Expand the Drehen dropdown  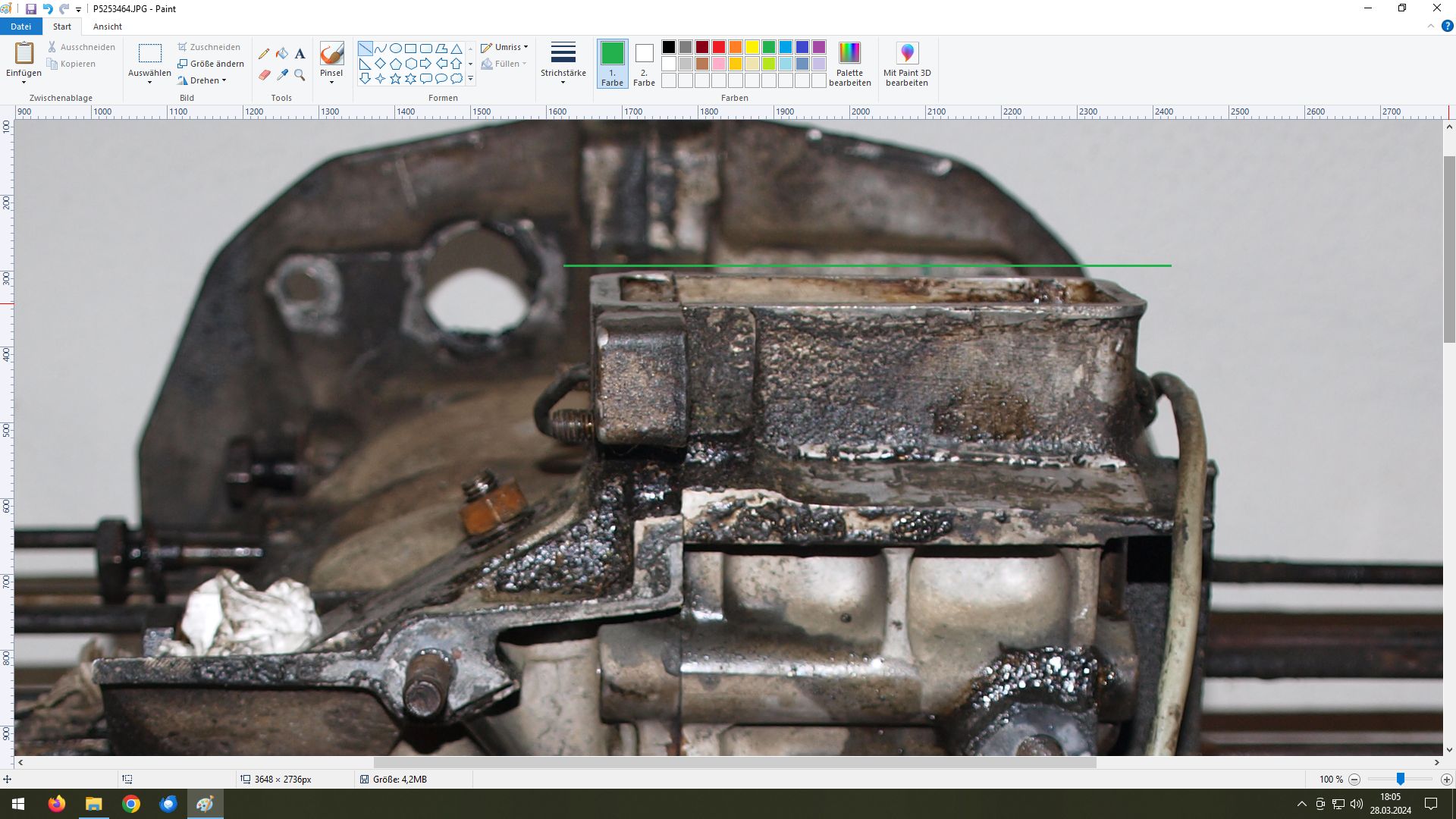[x=203, y=80]
